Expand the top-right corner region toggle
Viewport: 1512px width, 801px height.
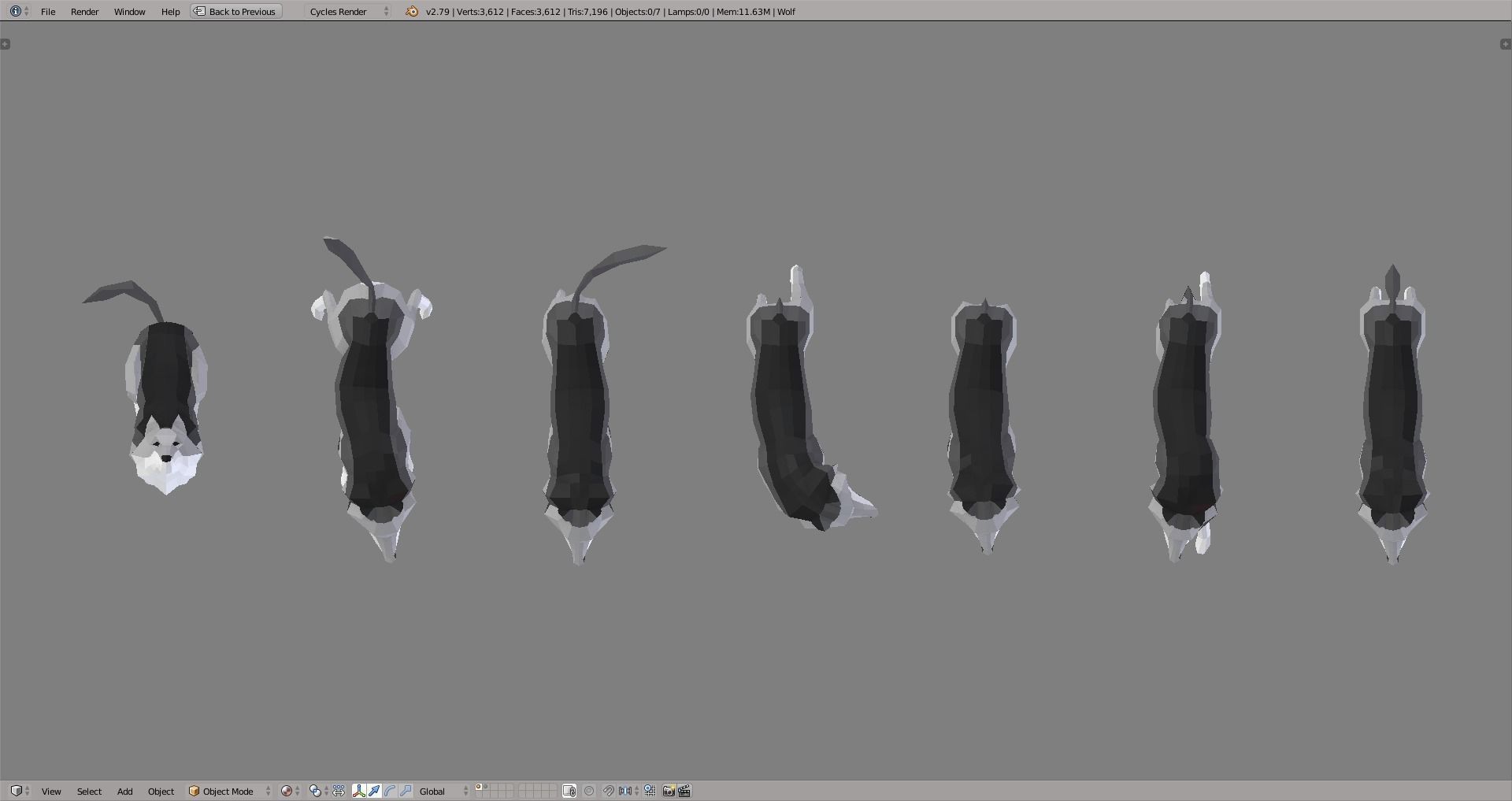coord(1506,44)
